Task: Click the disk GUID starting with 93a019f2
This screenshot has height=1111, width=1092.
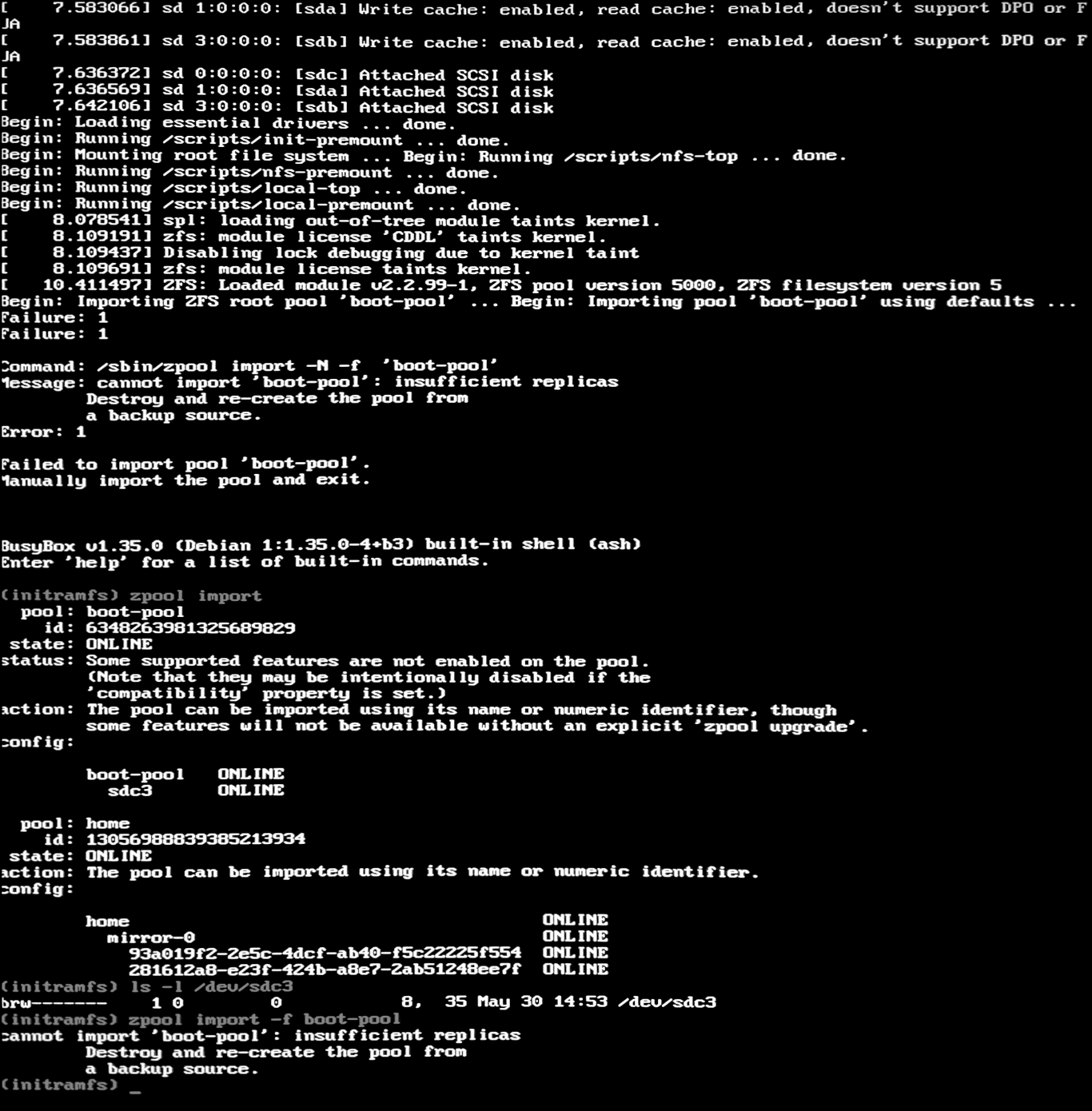Action: point(325,954)
